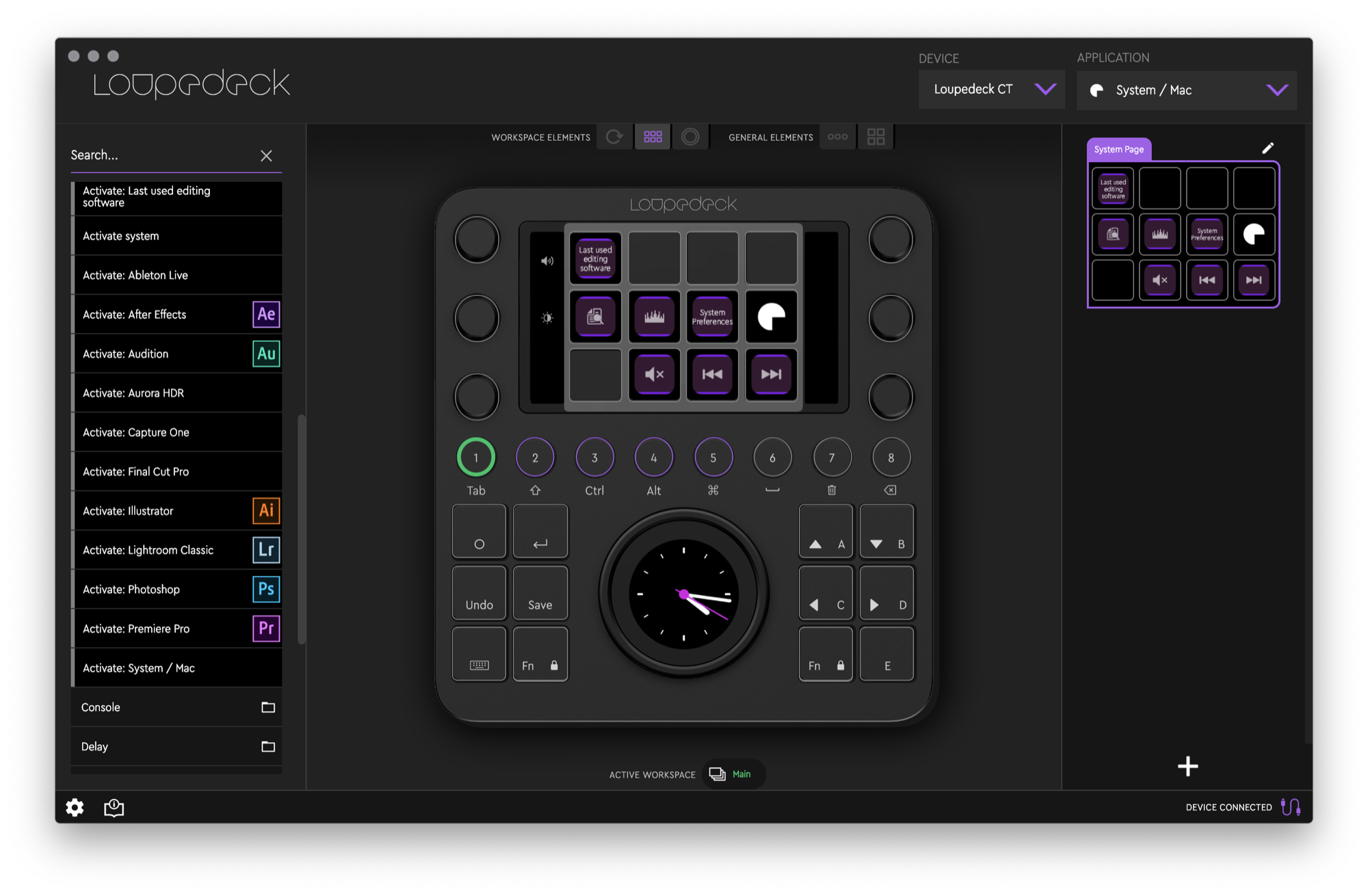Viewport: 1368px width, 896px height.
Task: Select the System Page tab
Action: [x=1118, y=149]
